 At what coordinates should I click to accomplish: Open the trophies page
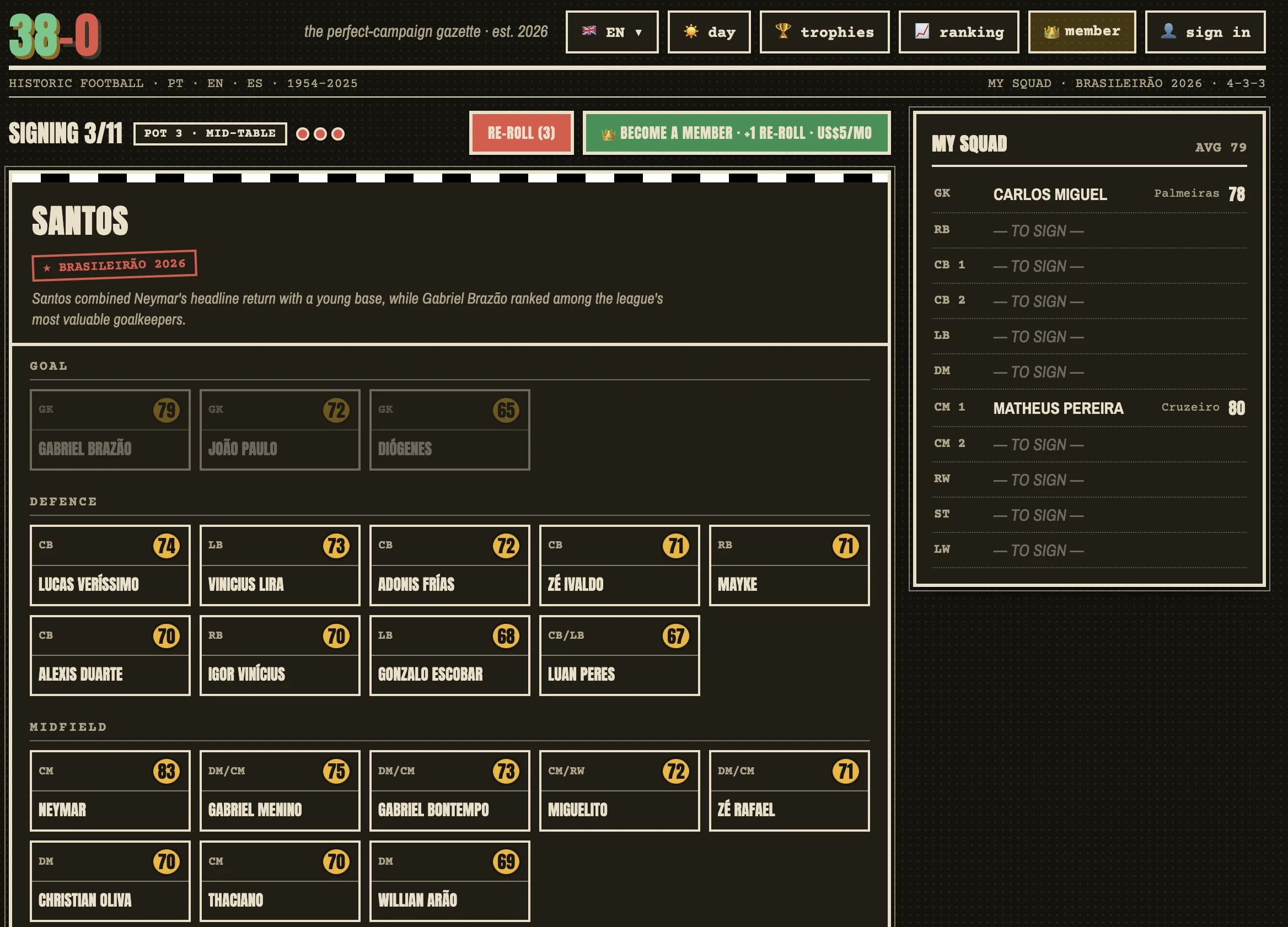[x=824, y=33]
